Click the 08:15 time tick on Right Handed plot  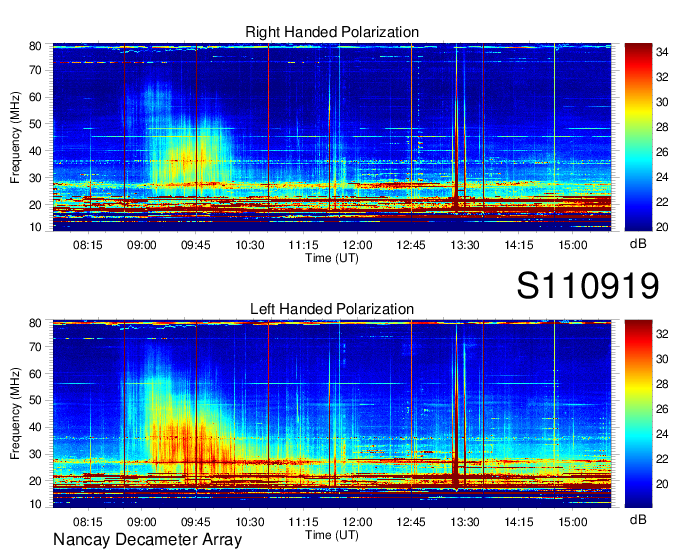click(88, 245)
